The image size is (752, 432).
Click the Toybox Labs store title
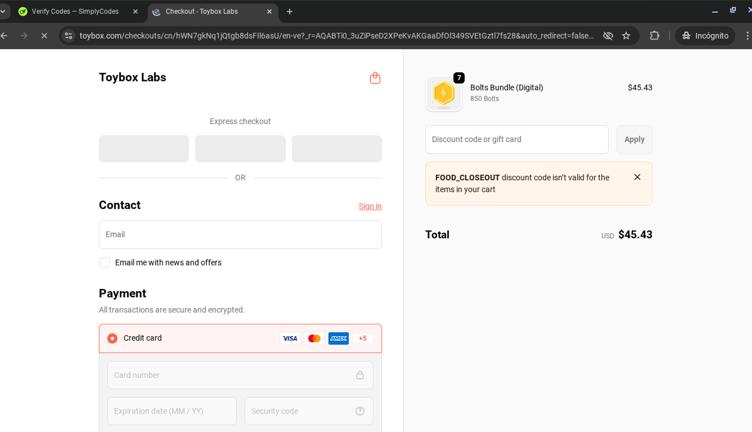point(132,77)
